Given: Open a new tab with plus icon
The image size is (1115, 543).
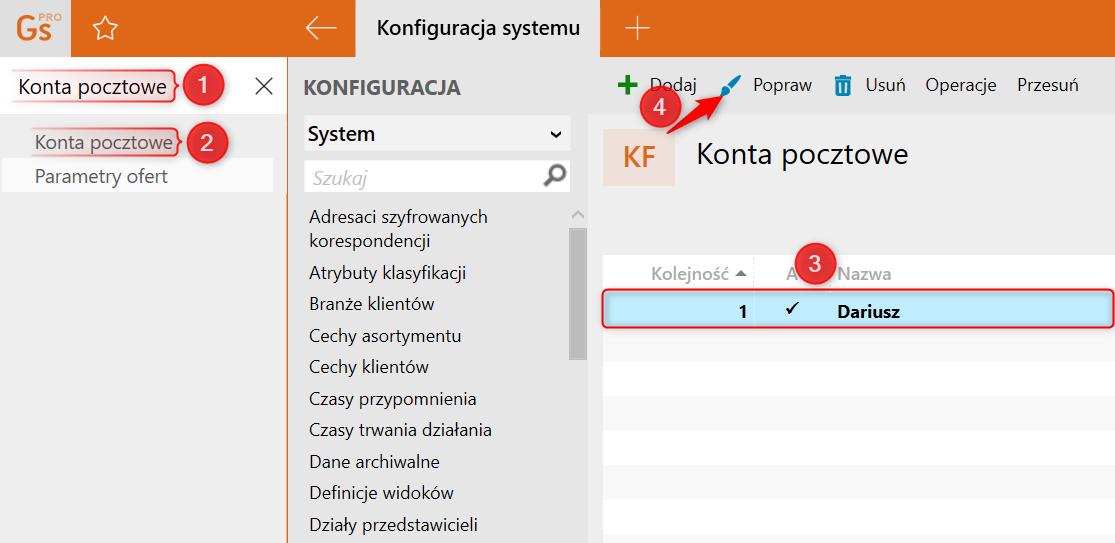Looking at the screenshot, I should pos(637,28).
